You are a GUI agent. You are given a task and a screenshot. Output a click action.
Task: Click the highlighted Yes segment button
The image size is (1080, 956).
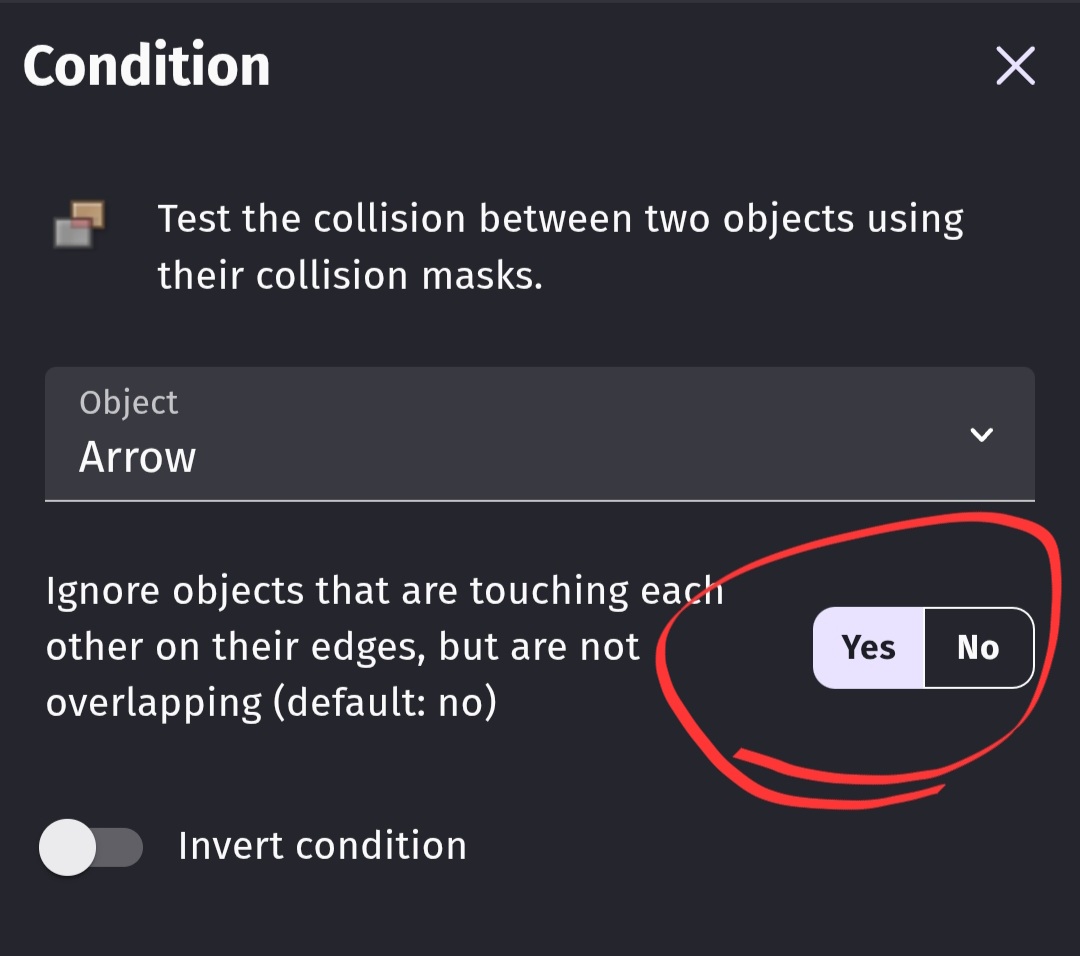[868, 648]
